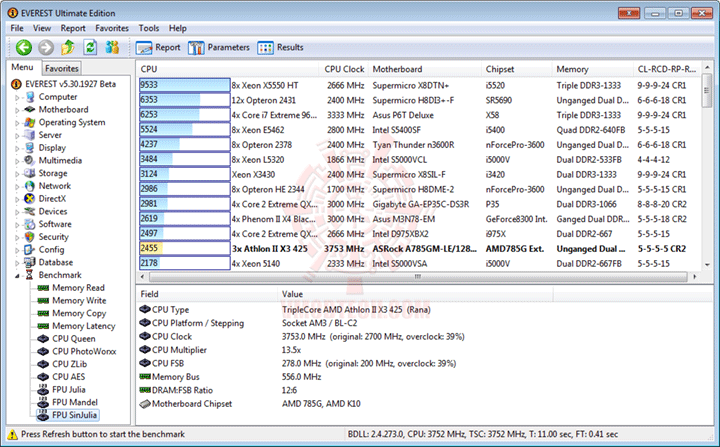This screenshot has width=720, height=447.
Task: Click the warning icon in status bar
Action: pos(13,434)
